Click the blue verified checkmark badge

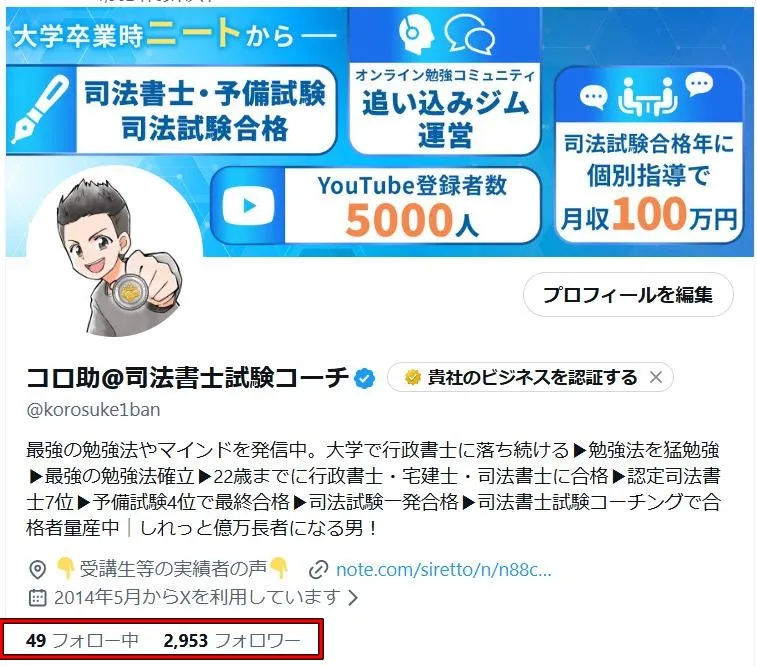click(364, 378)
